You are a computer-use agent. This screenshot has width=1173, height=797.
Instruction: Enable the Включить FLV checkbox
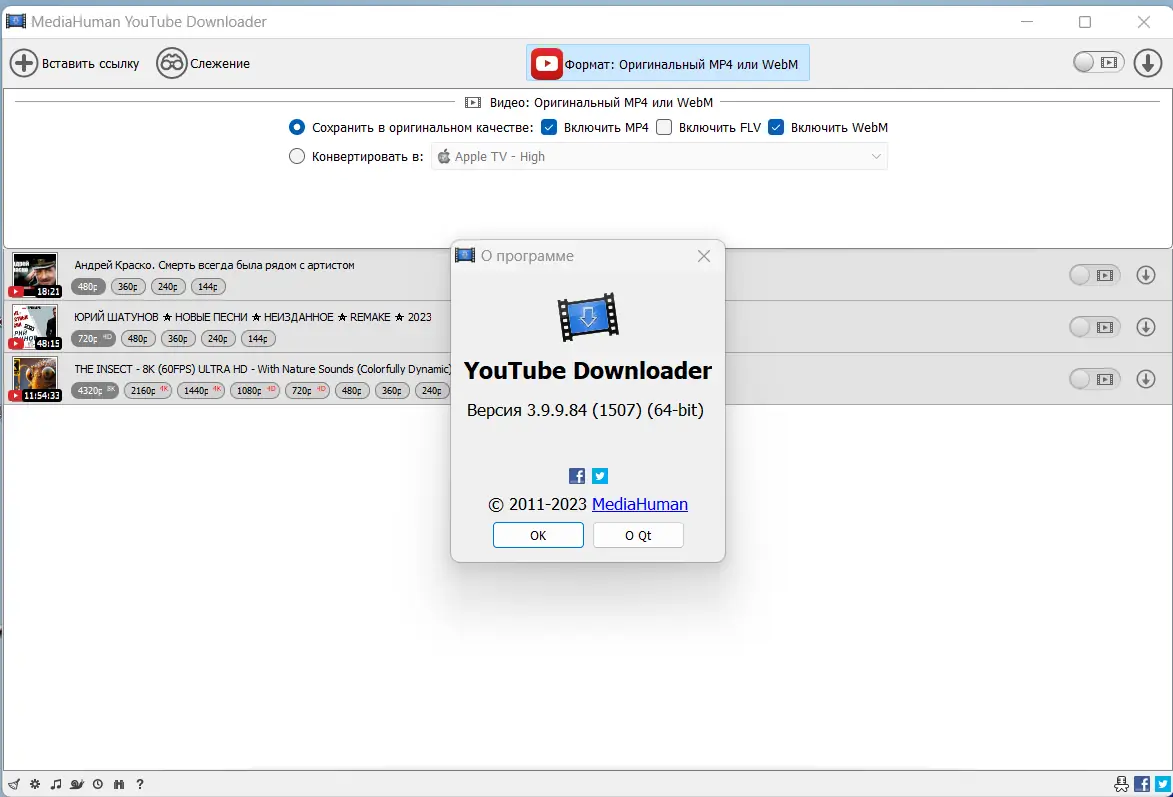(x=665, y=127)
